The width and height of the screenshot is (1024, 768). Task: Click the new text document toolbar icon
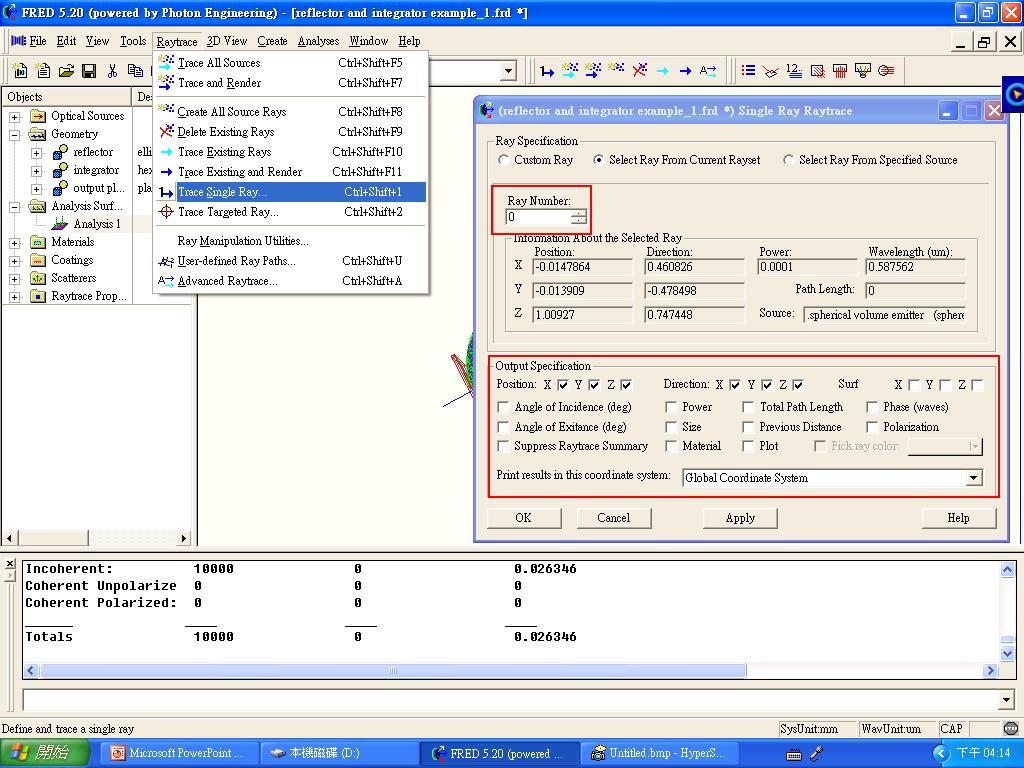tap(42, 71)
